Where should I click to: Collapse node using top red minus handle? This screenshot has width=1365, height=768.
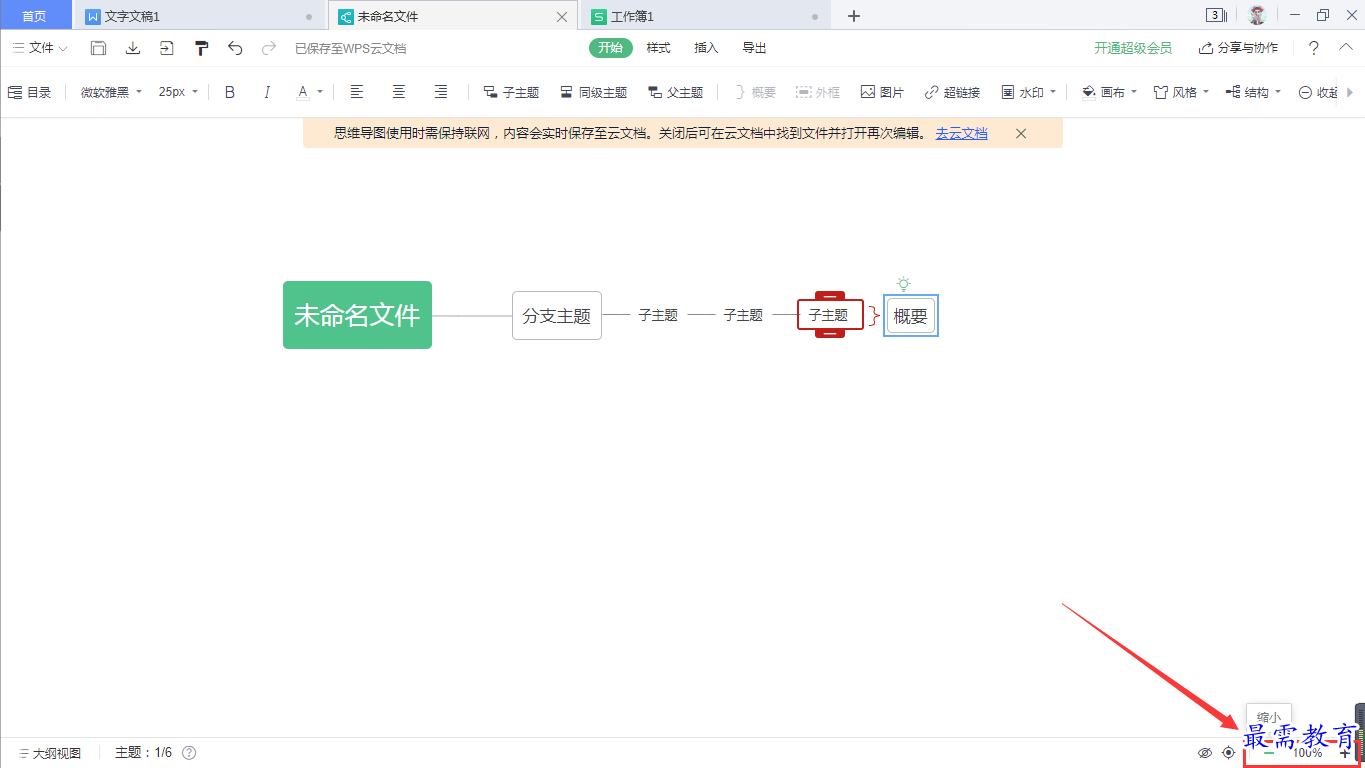pos(830,295)
